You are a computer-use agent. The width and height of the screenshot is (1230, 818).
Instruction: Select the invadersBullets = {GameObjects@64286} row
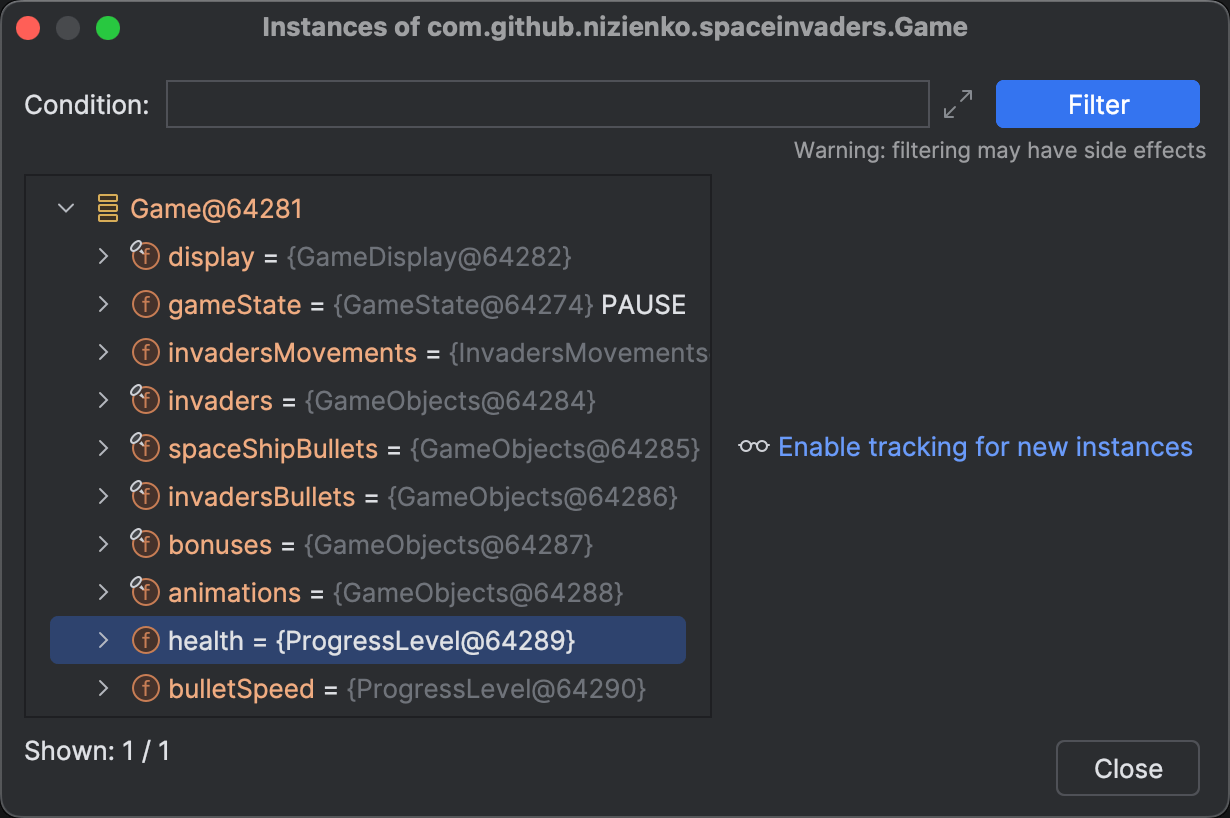422,497
